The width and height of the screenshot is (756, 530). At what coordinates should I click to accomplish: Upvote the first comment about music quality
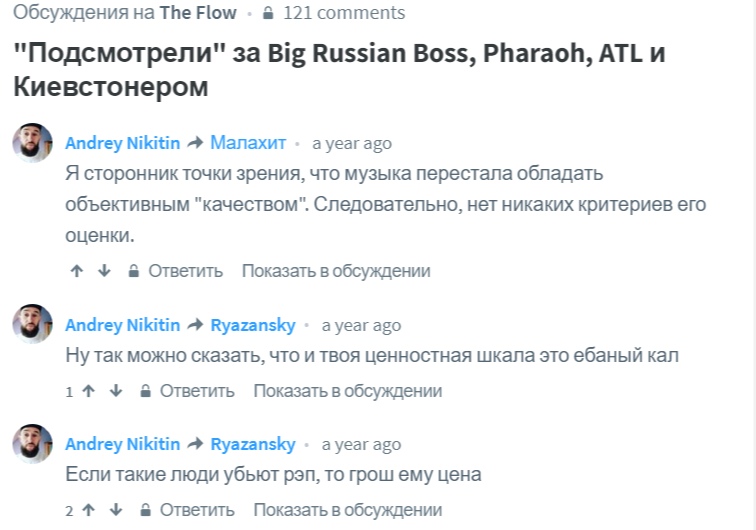click(77, 271)
